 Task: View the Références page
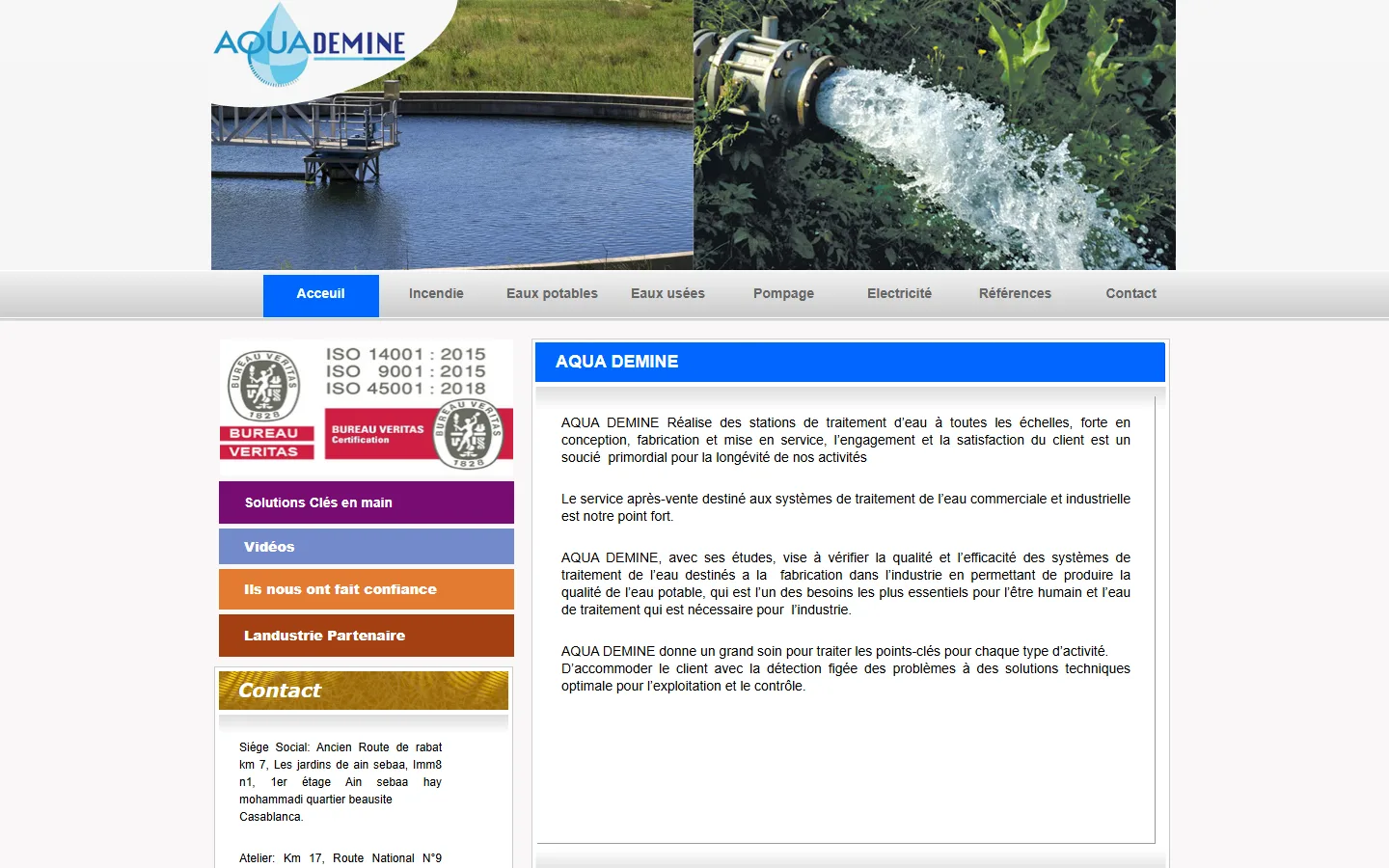click(1015, 294)
